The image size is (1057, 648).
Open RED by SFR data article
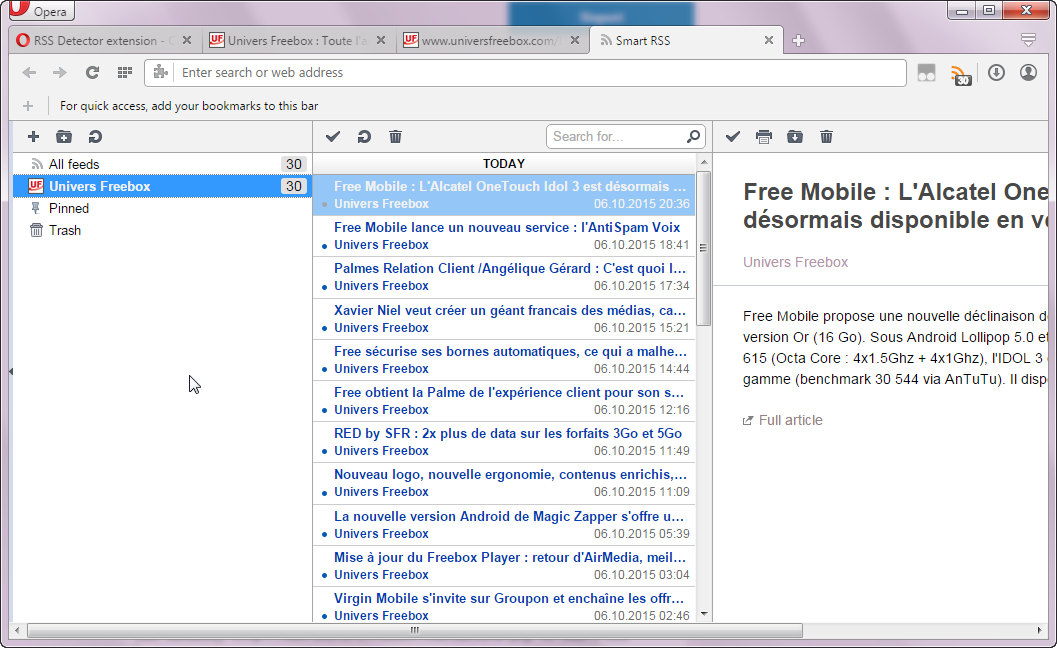[x=504, y=442]
